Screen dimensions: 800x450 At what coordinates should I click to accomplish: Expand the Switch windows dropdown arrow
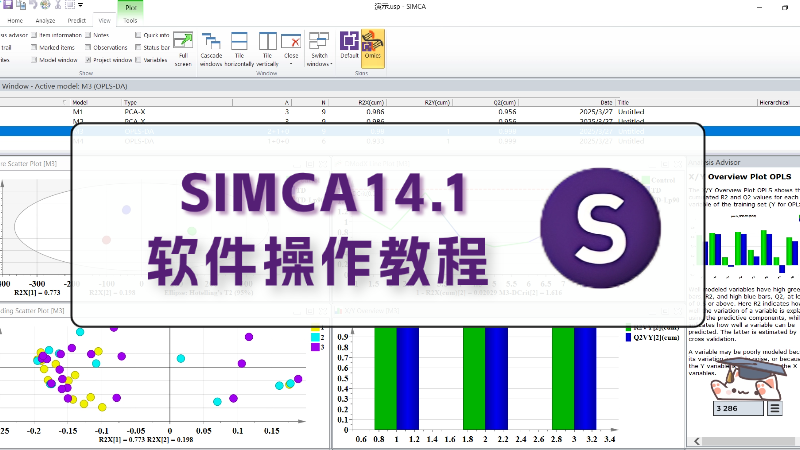pyautogui.click(x=331, y=64)
